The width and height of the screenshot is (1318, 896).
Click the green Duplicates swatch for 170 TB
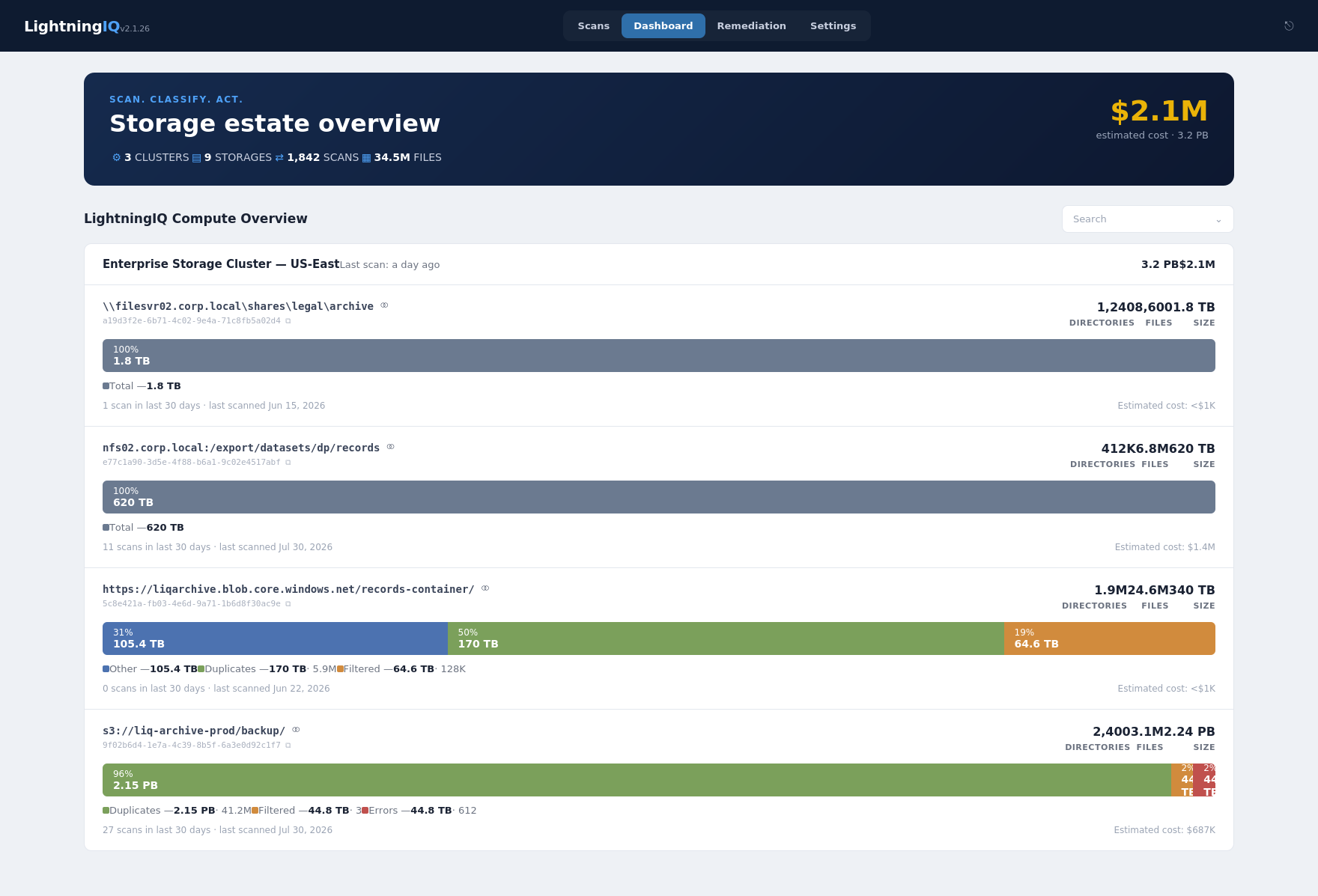[x=201, y=669]
